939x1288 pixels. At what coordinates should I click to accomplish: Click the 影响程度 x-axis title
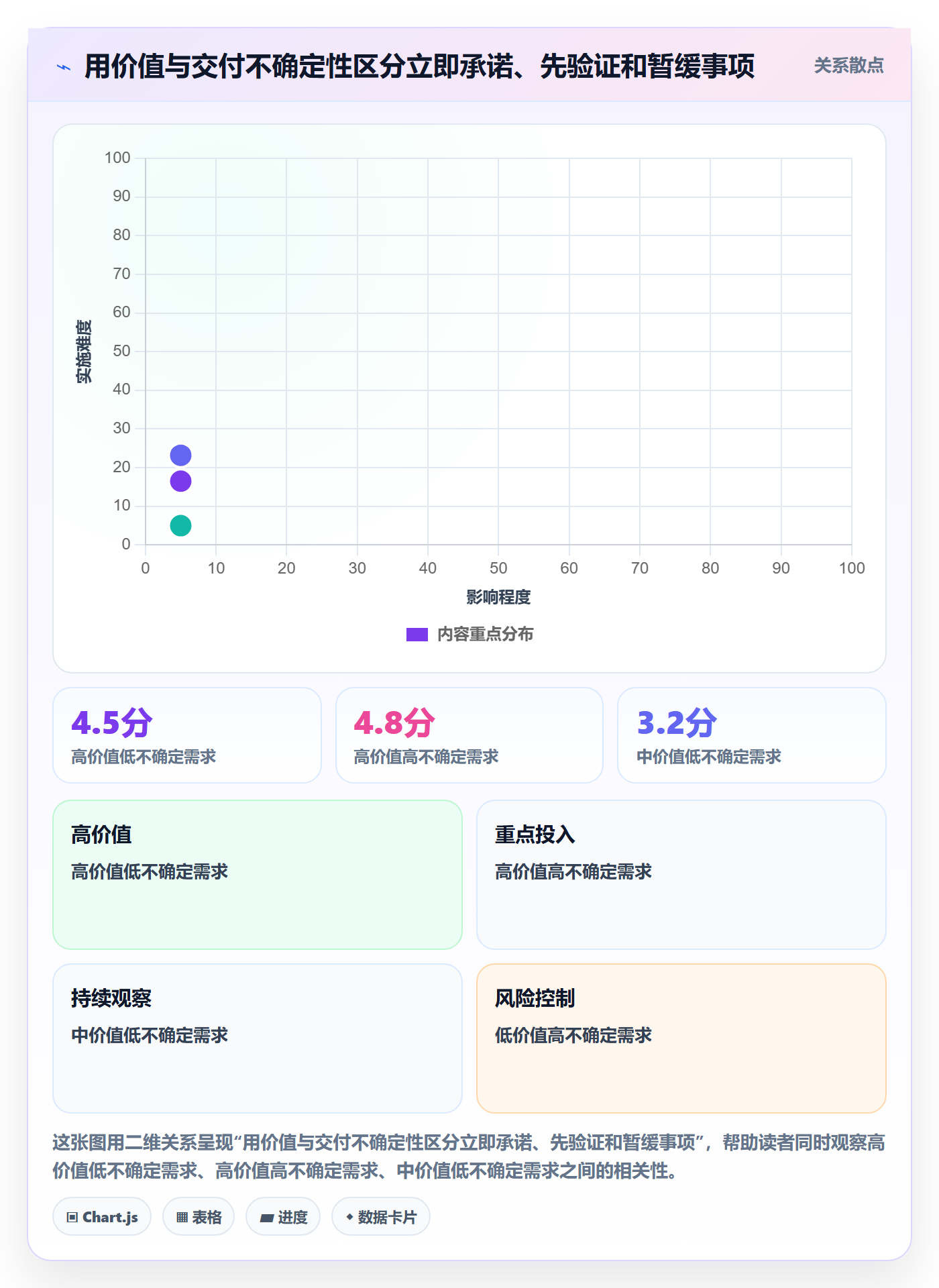498,597
